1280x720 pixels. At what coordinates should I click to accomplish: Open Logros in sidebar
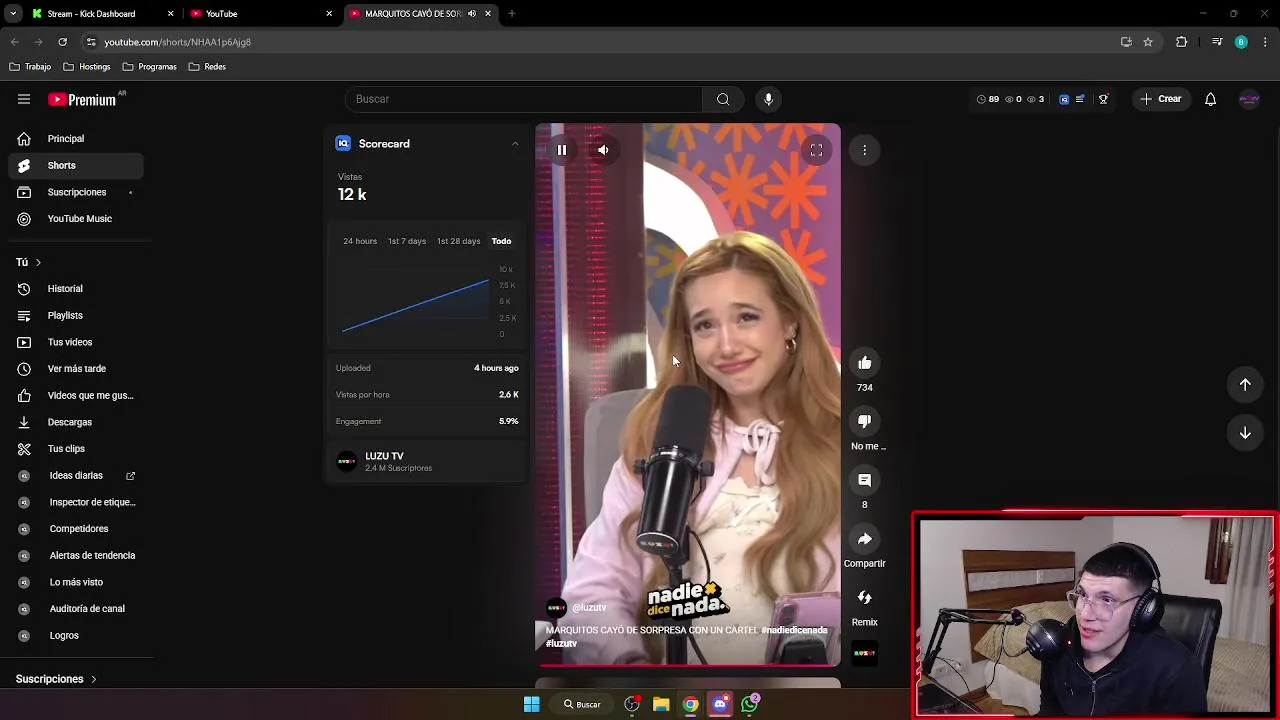(76, 635)
